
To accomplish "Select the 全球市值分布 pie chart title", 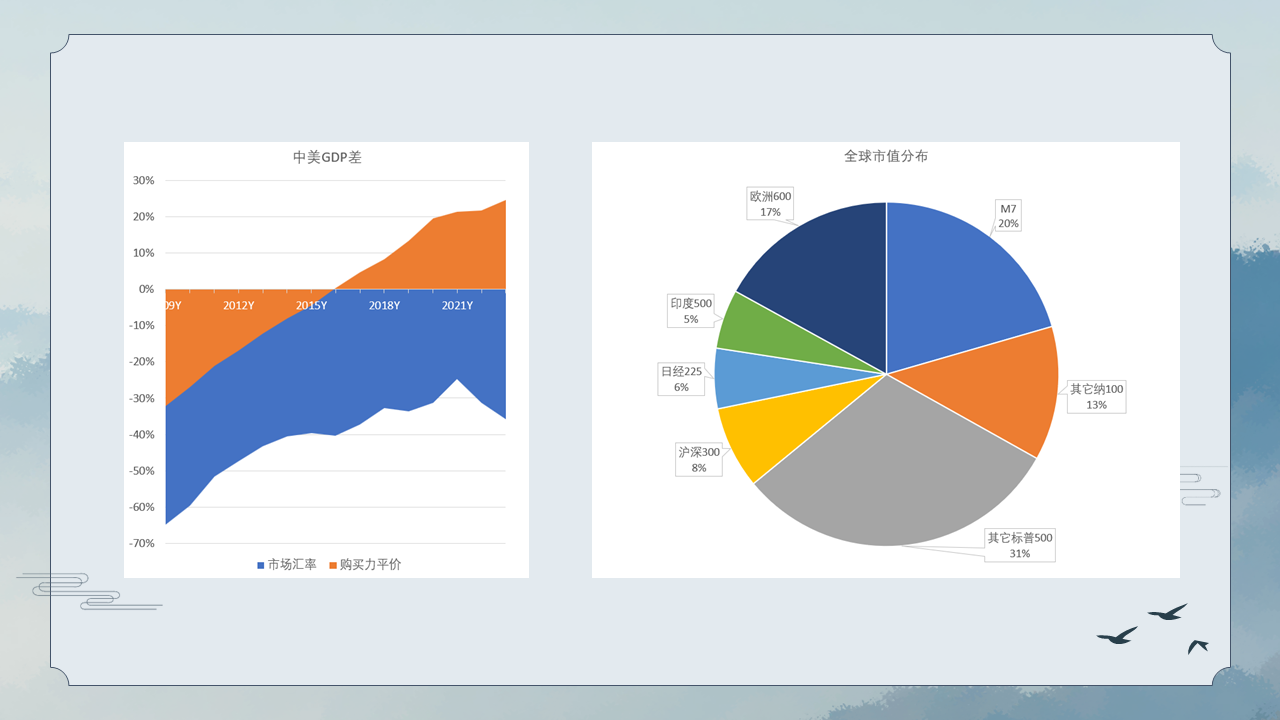I will [x=885, y=157].
